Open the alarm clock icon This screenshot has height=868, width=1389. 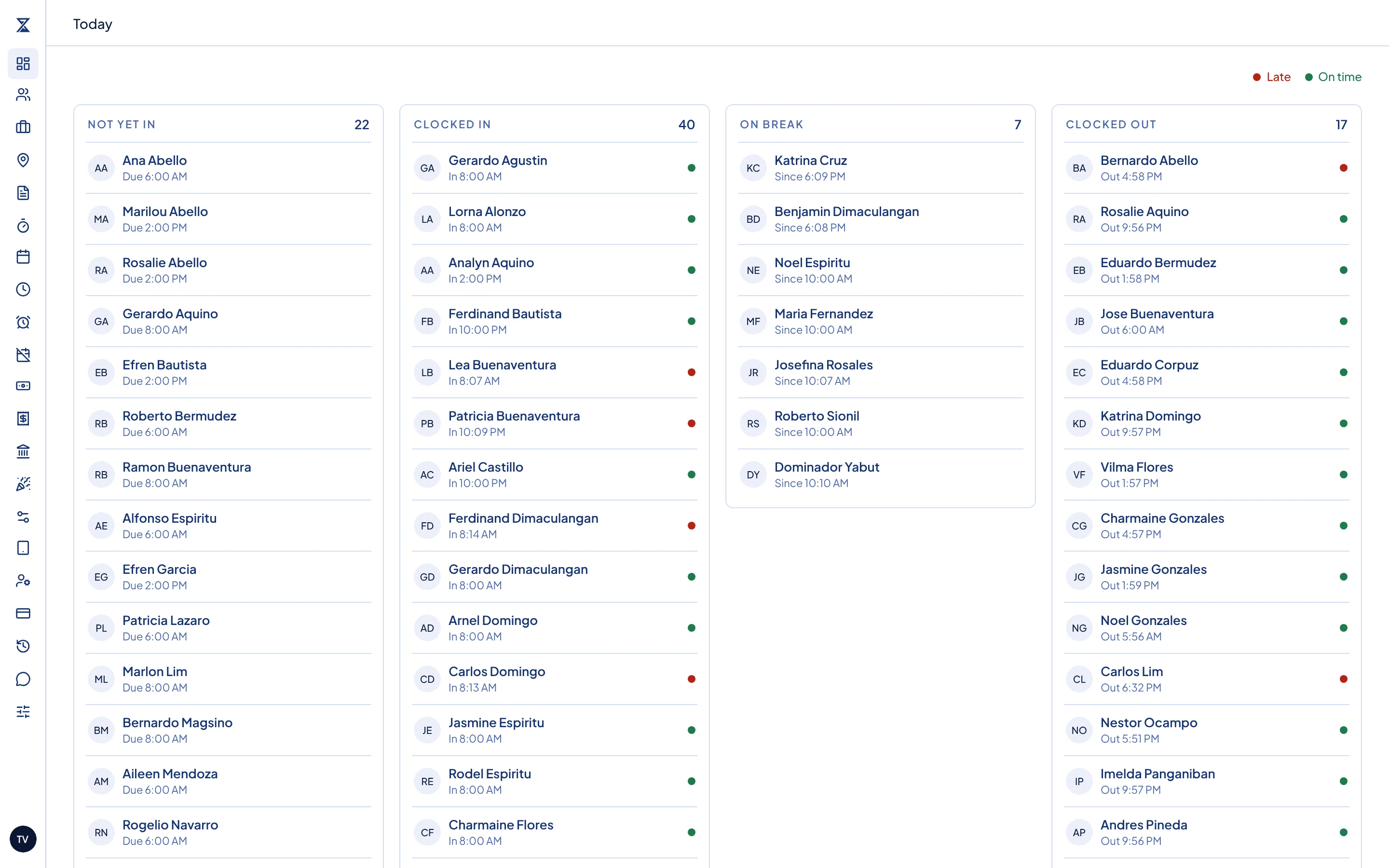(x=23, y=322)
